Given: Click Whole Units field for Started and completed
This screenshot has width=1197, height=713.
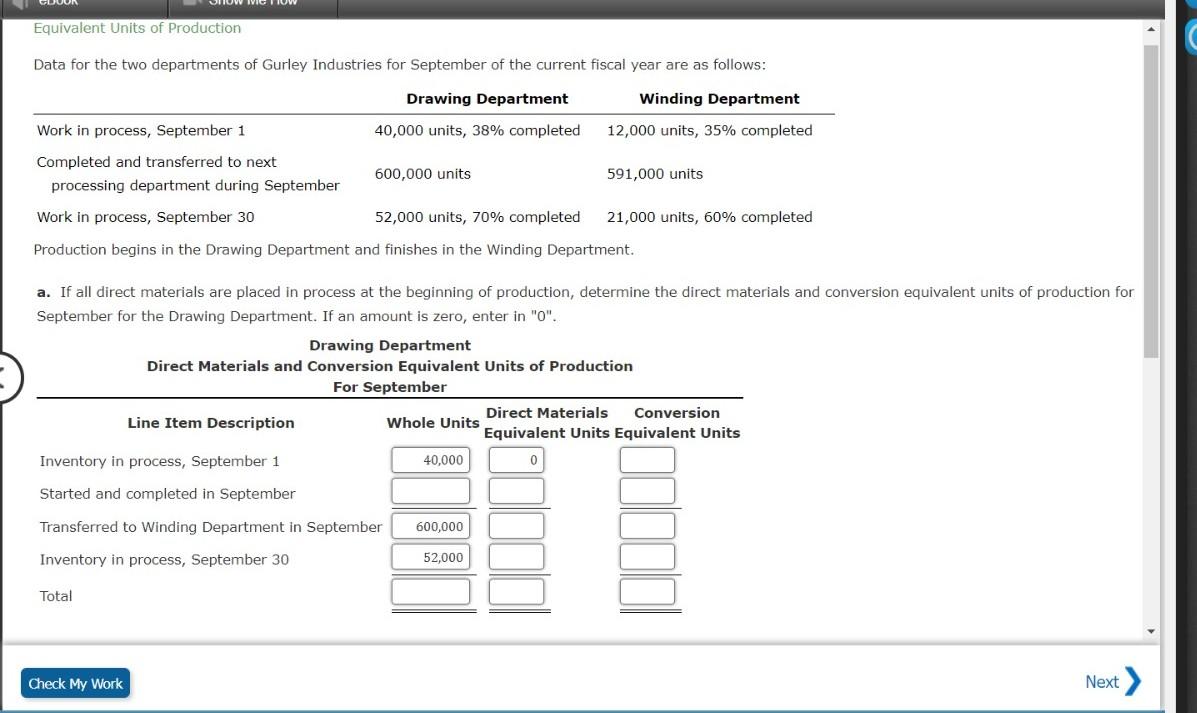Looking at the screenshot, I should point(430,490).
